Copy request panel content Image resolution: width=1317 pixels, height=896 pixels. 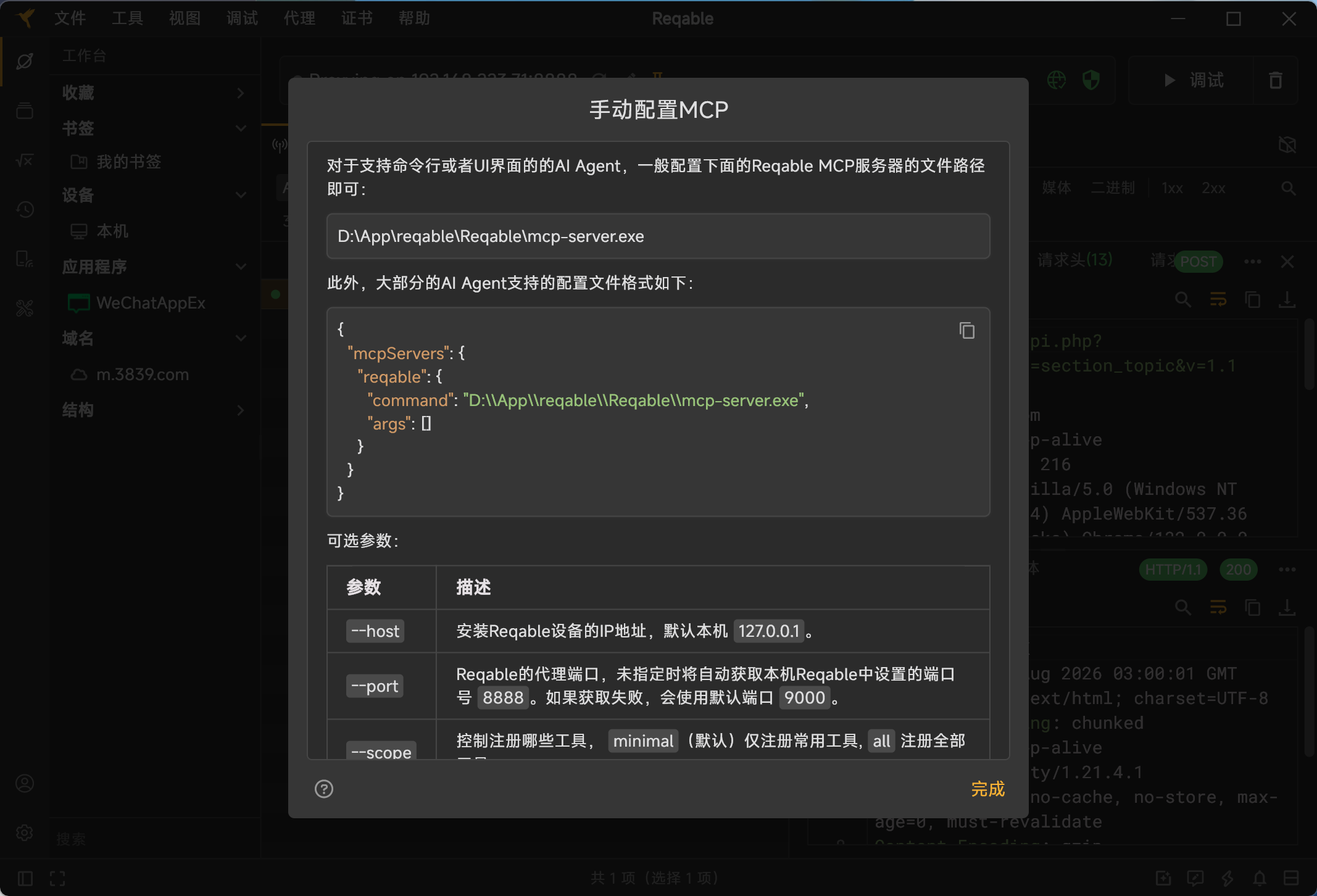tap(1252, 300)
